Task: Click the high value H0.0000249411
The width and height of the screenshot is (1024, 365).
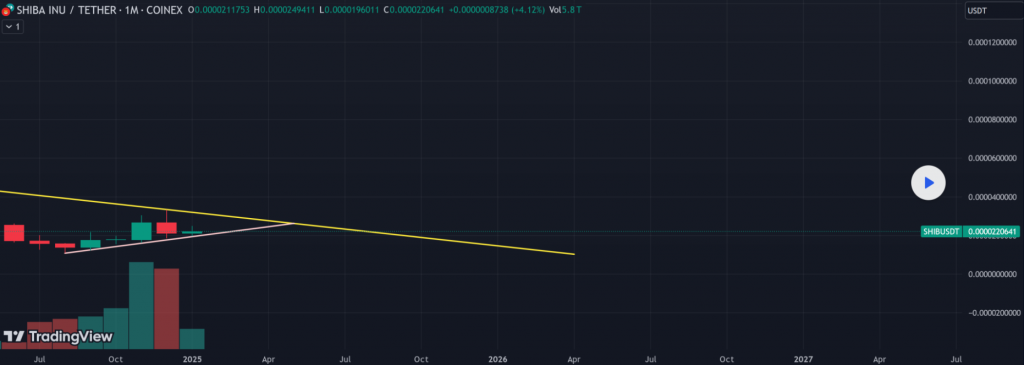Action: tap(284, 10)
